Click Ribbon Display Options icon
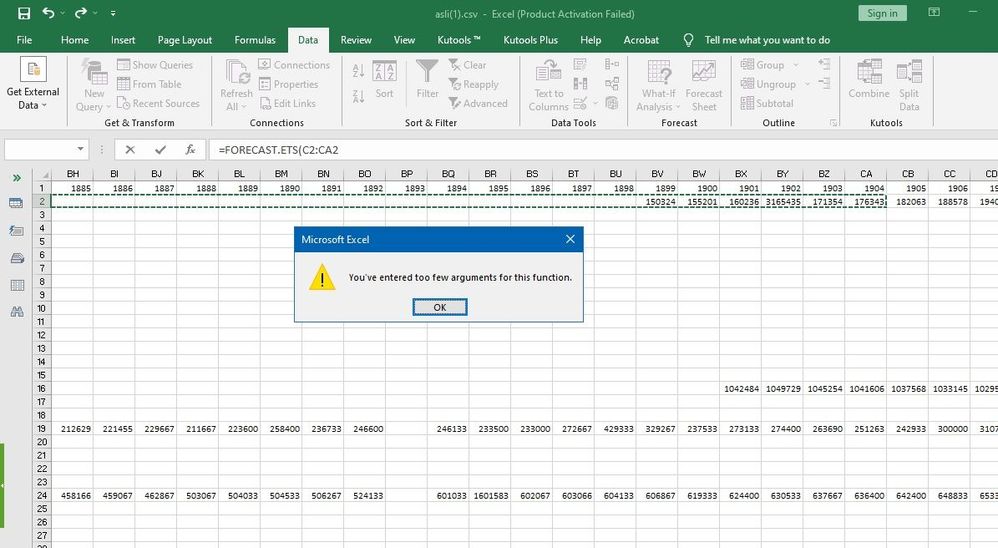Image resolution: width=998 pixels, height=548 pixels. [934, 13]
